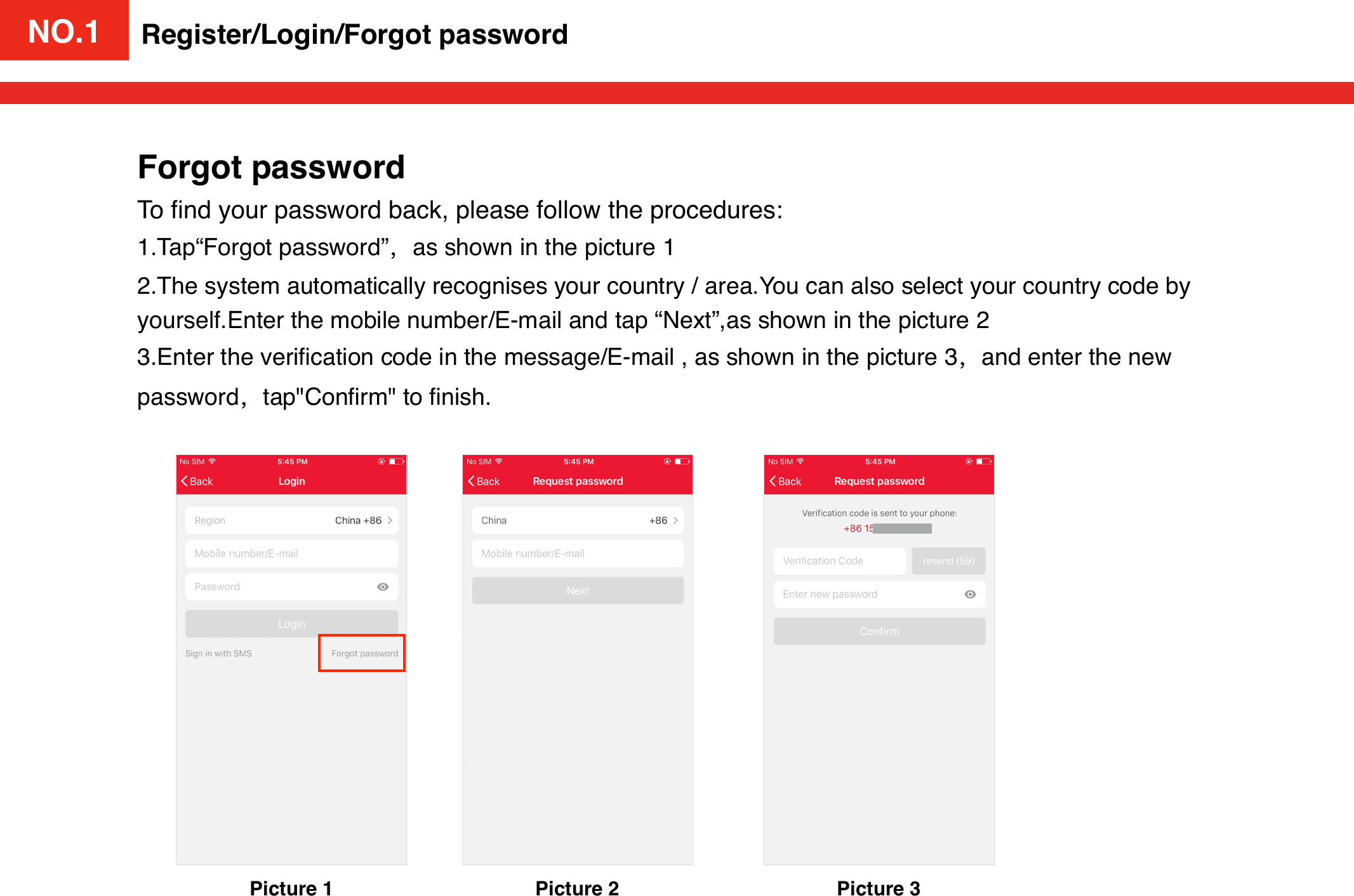Select 'Sign in with SMS' option

coord(219,654)
